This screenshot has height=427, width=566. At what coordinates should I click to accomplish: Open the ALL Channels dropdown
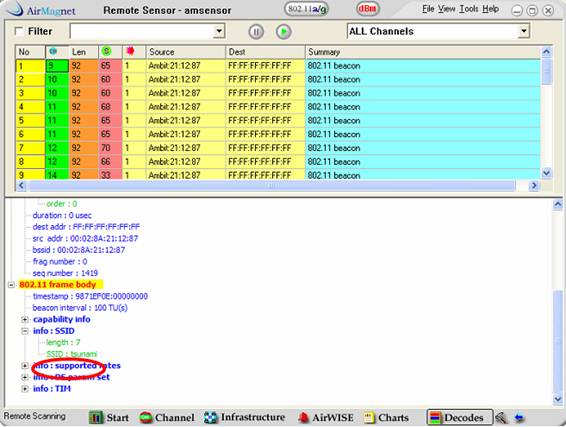pos(524,31)
